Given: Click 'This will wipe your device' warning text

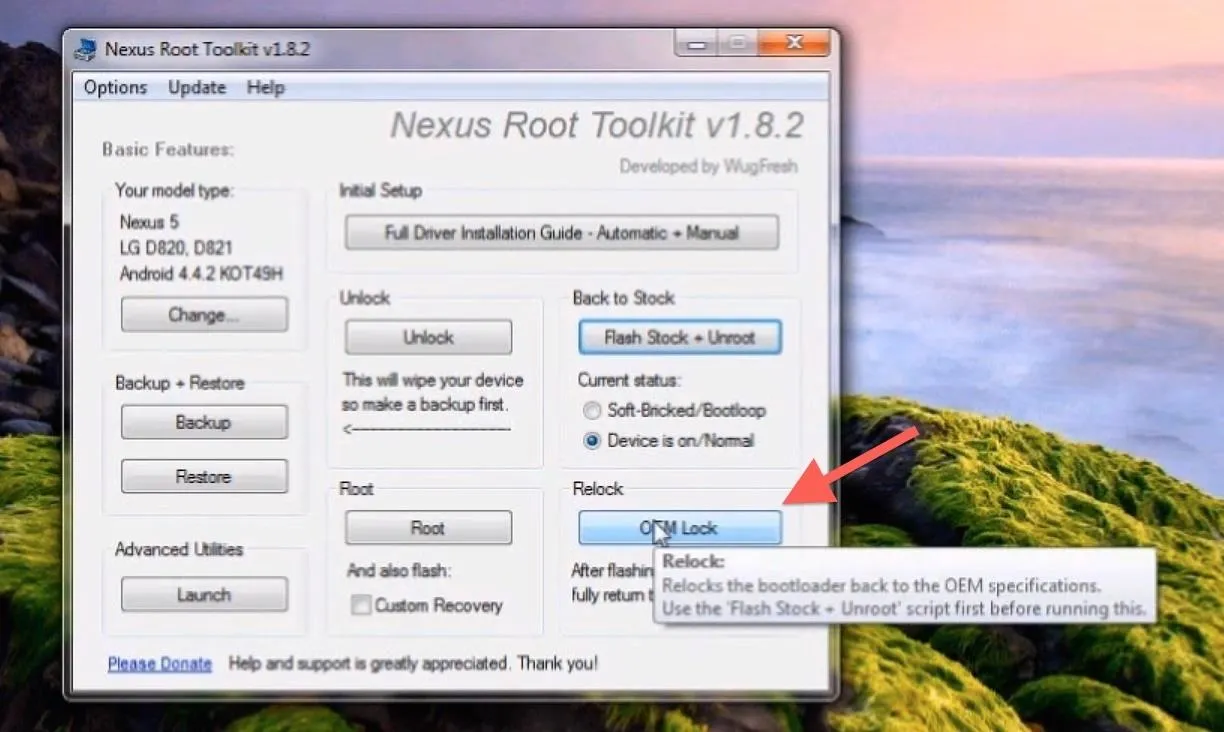Looking at the screenshot, I should tap(433, 380).
